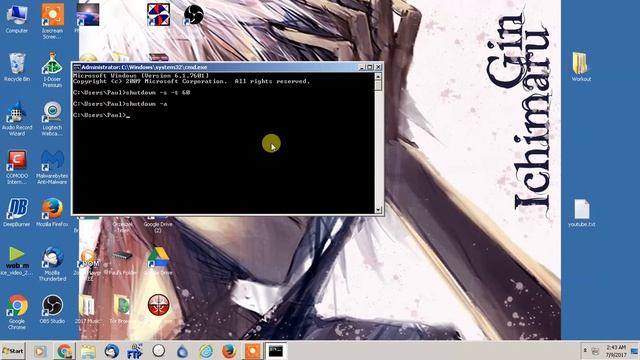Open Icecream Screen Recorder desktop shortcut

(52, 21)
